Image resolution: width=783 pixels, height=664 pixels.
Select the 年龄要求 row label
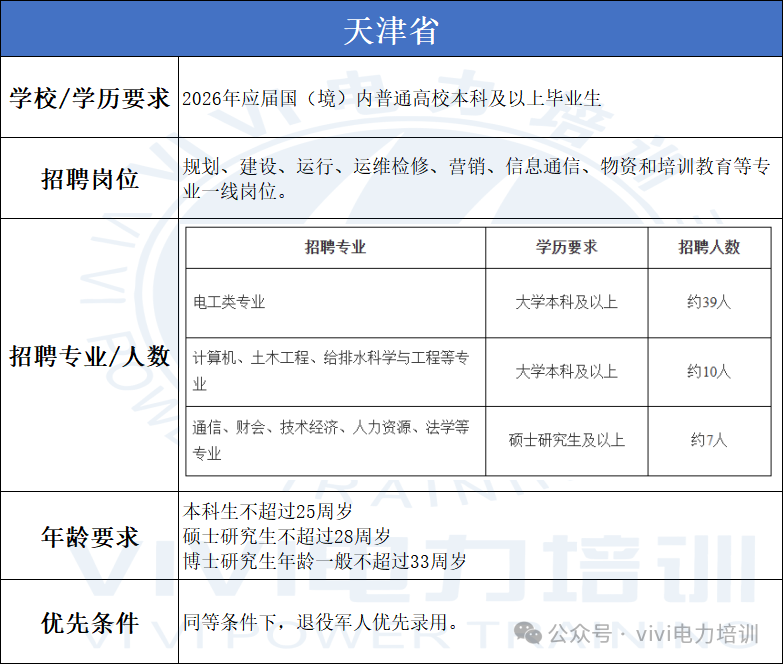(x=90, y=537)
